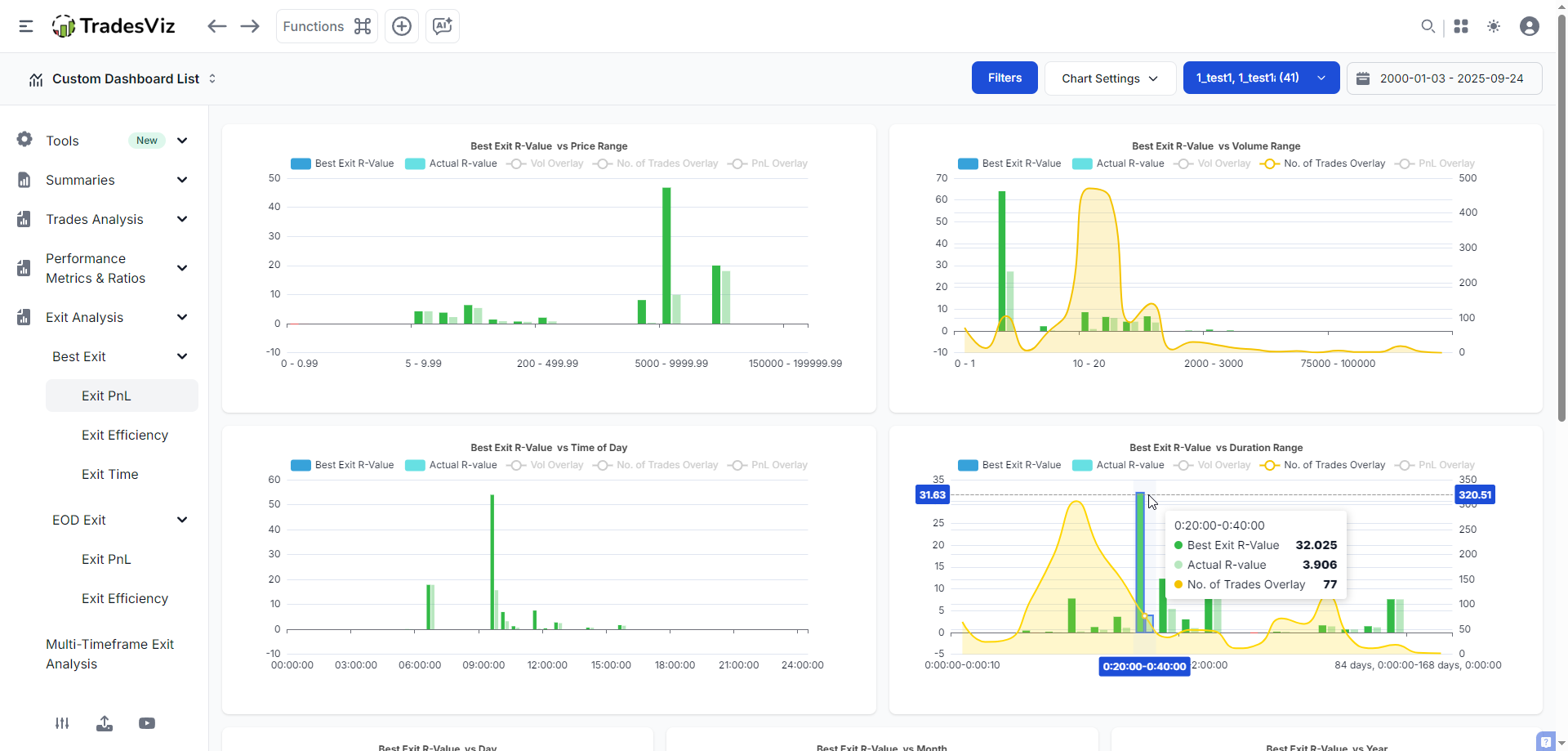Disable No. of Trades Overlay in Duration chart
This screenshot has height=751, width=1568.
[1323, 465]
